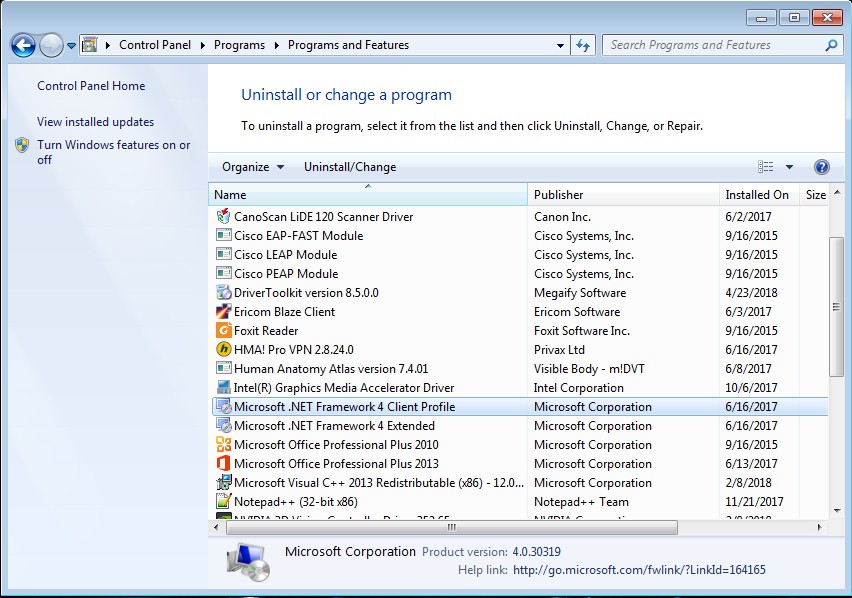Click the 10/6/2017 install date
Screen dimensions: 852x598
click(751, 388)
